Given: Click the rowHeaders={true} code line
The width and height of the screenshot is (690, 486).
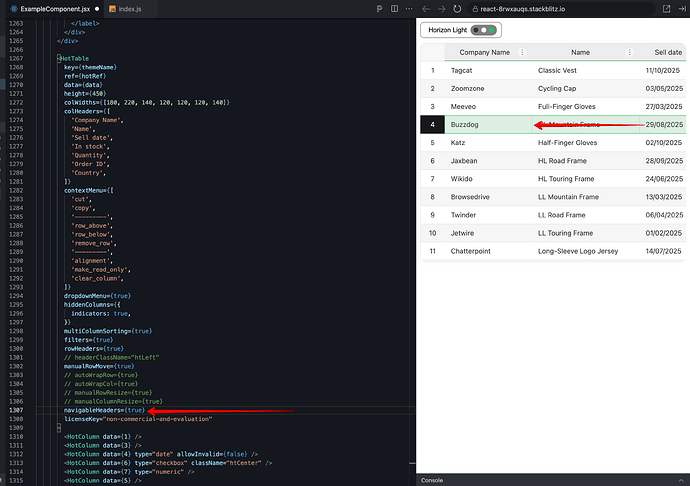Looking at the screenshot, I should point(94,349).
